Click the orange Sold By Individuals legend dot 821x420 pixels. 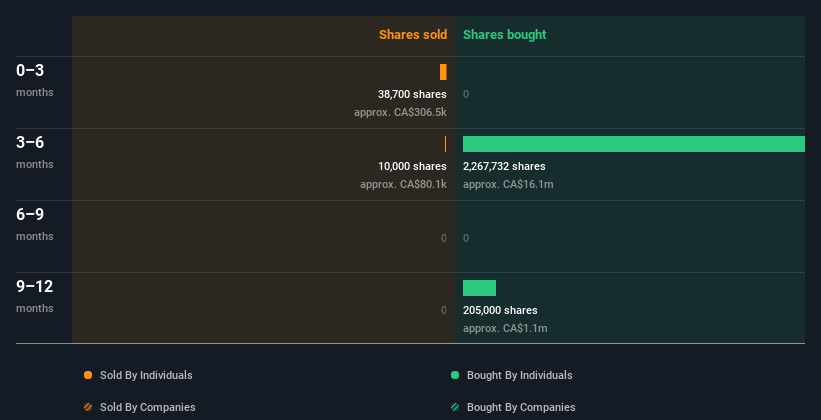88,375
